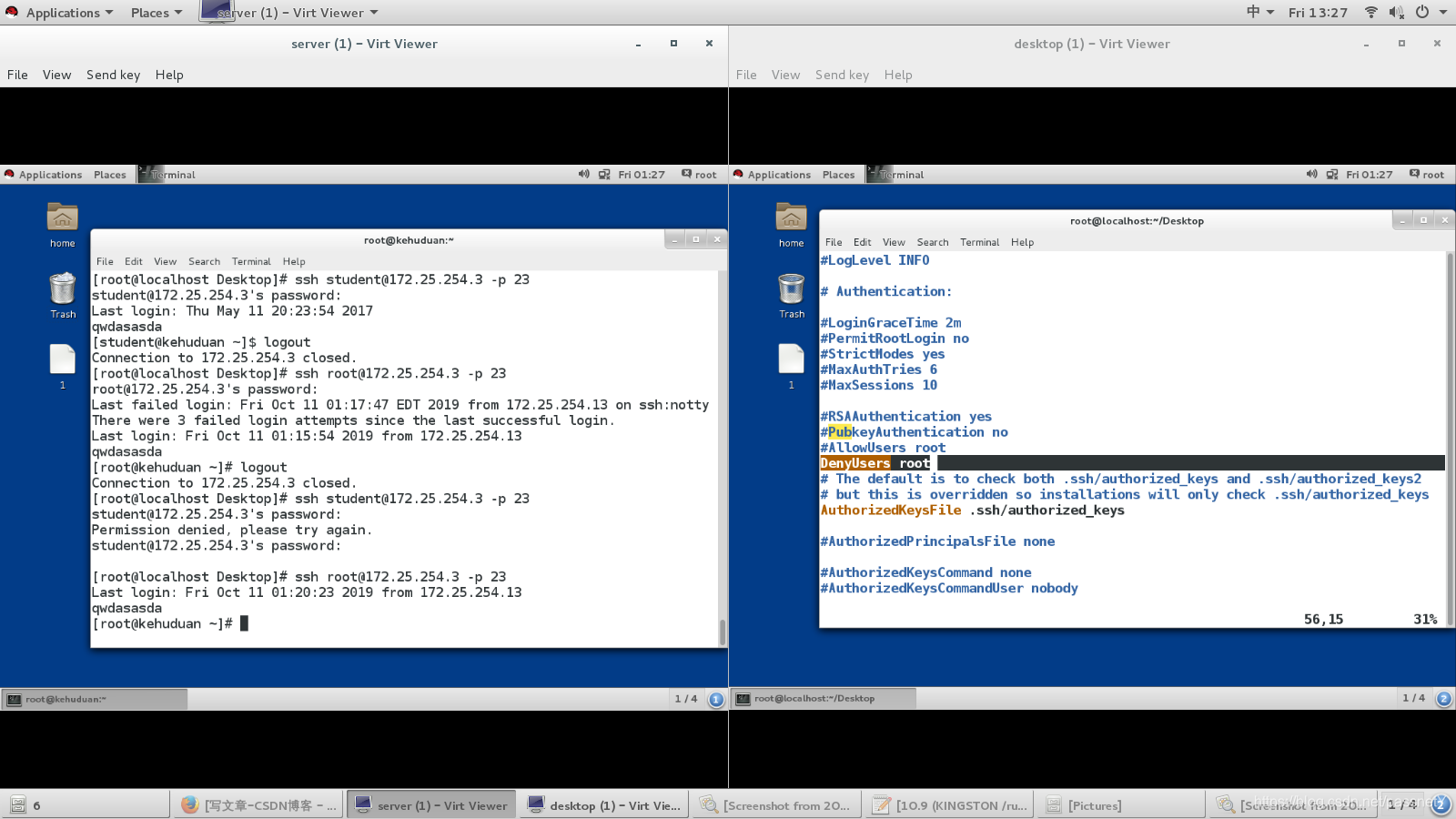Open Send key menu in desktop Virt Viewer
The image size is (1456, 819).
click(x=842, y=75)
